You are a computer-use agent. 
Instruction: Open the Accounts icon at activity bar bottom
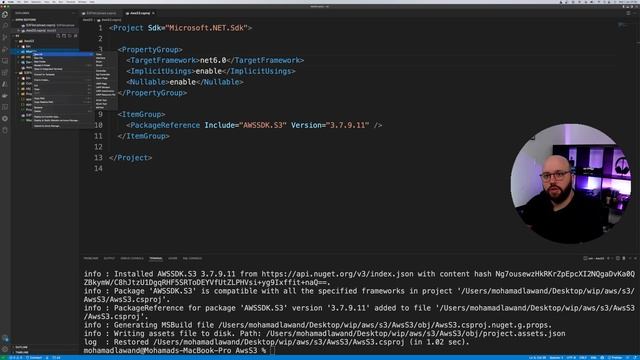[5, 339]
